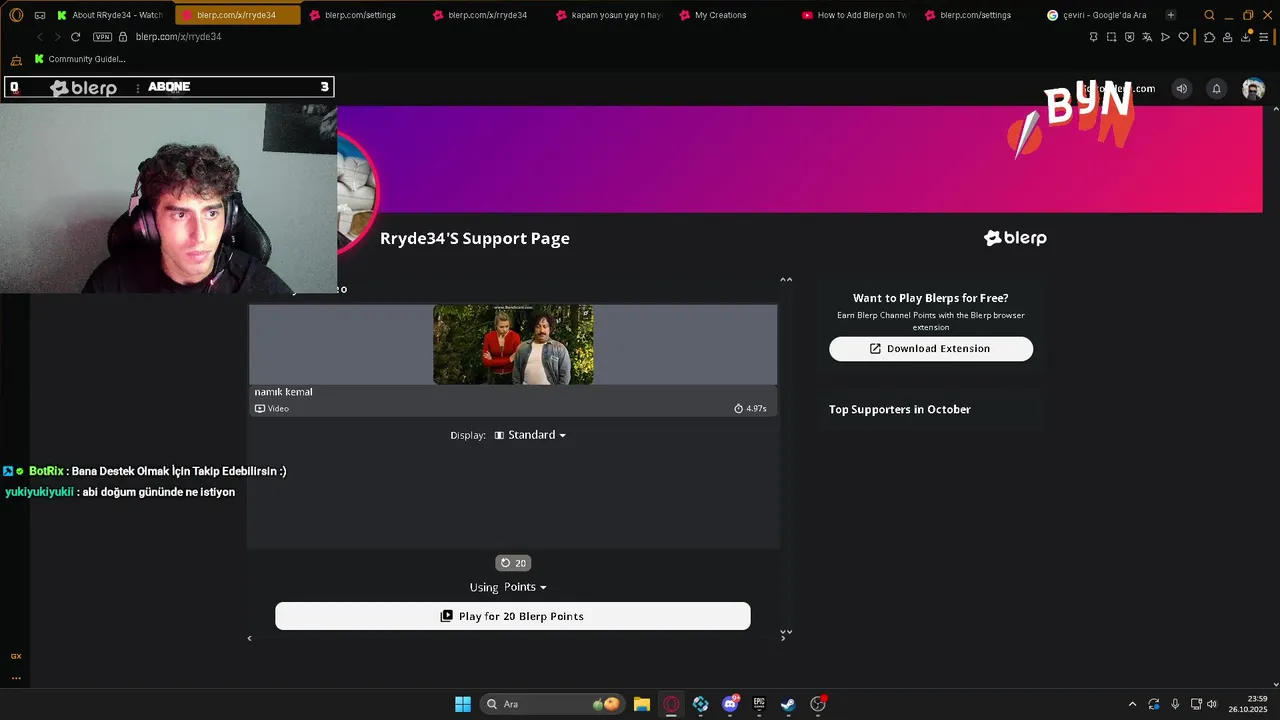Click the send/flow arrow icon in toolbar
Screen dimensions: 1280x720
tap(1165, 37)
